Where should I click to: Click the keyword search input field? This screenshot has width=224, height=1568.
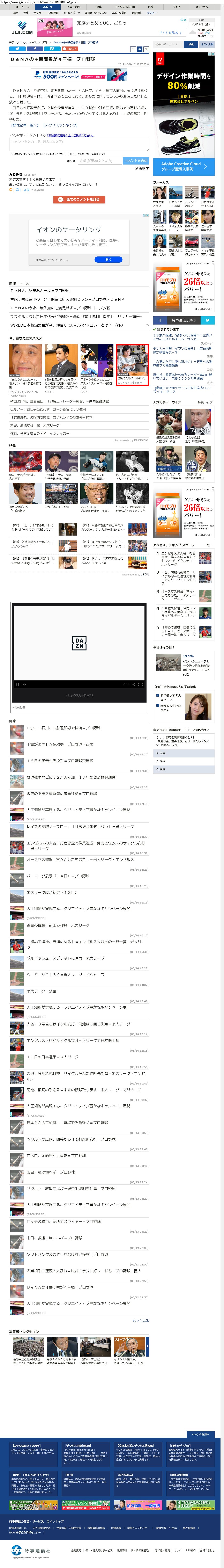coord(168,44)
